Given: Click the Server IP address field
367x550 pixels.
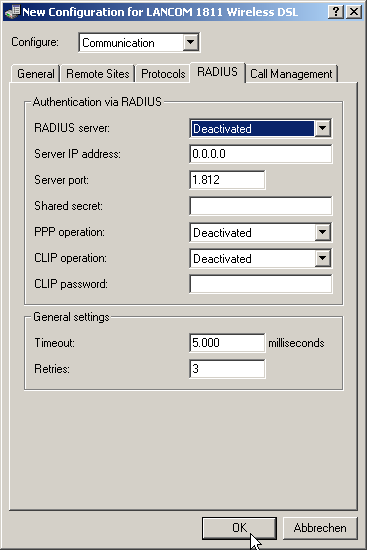Looking at the screenshot, I should pos(261,154).
